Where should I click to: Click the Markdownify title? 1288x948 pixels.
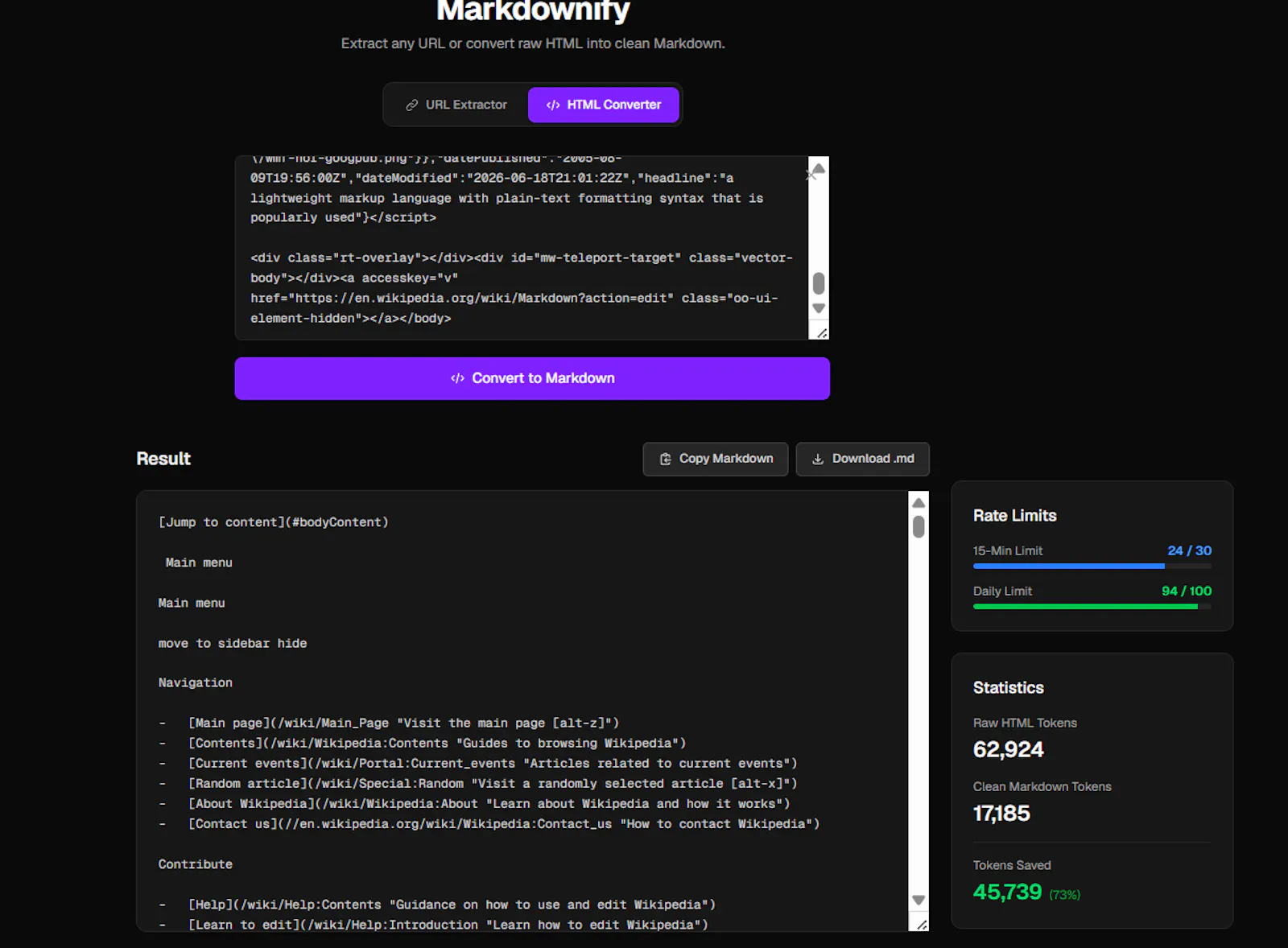pos(533,10)
